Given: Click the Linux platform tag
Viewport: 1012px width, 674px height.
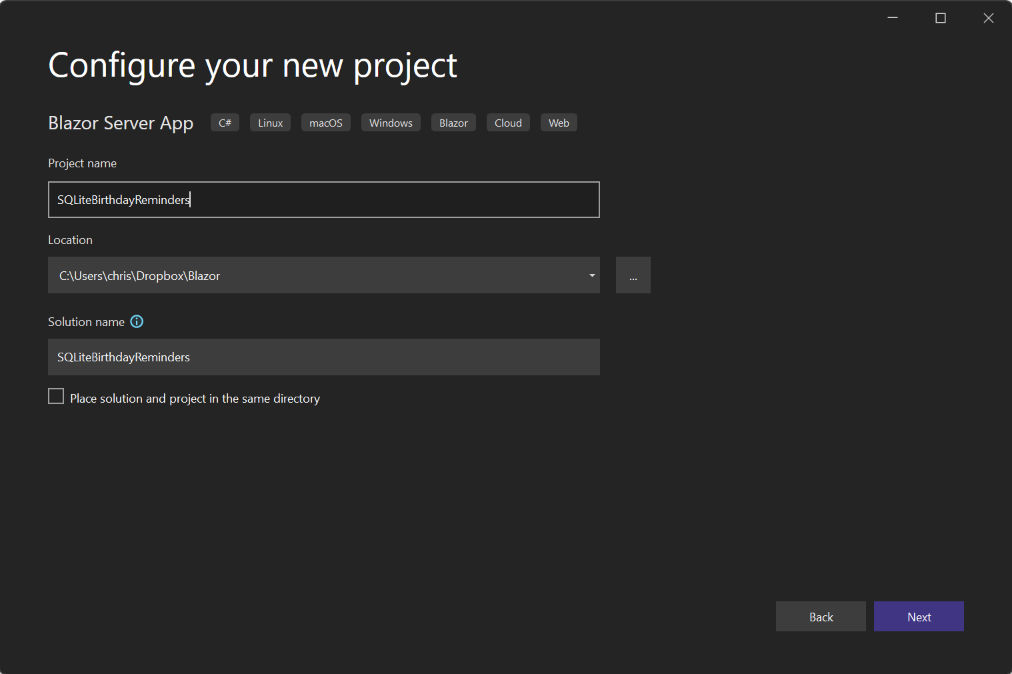Looking at the screenshot, I should [x=270, y=123].
